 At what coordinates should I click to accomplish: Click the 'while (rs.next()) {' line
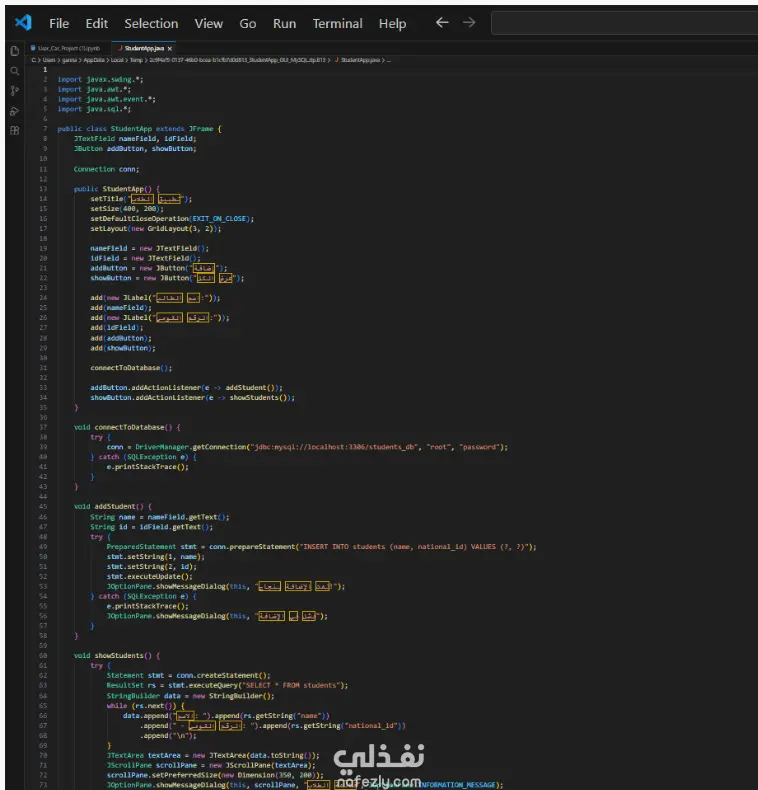coord(146,706)
